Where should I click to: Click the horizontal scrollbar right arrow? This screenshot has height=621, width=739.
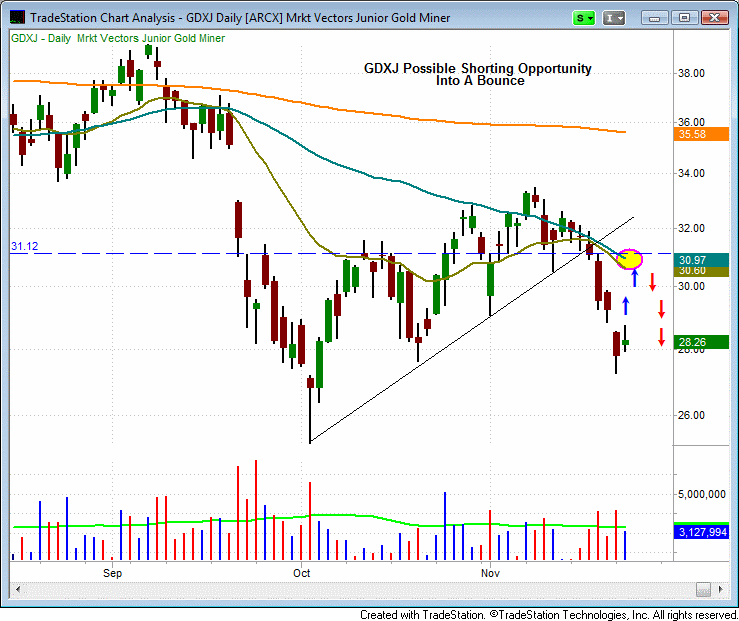[x=721, y=589]
